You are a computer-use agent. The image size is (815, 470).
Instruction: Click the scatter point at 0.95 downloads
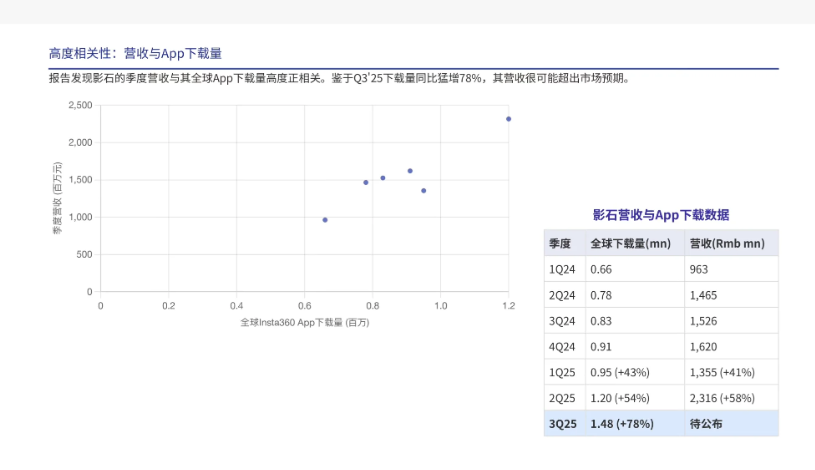coord(424,191)
